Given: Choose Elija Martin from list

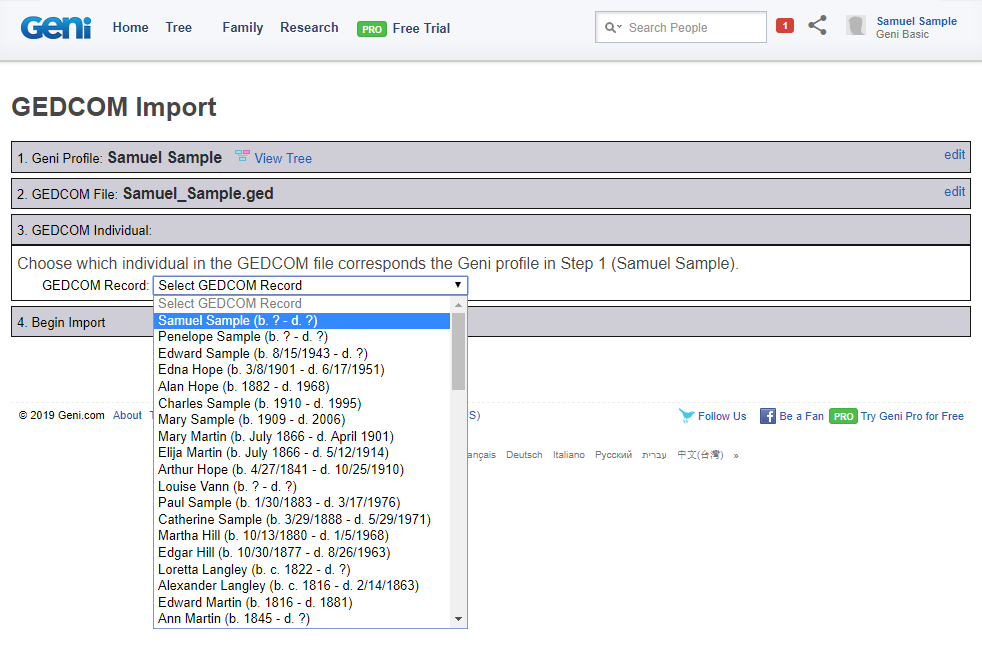Looking at the screenshot, I should [x=301, y=453].
